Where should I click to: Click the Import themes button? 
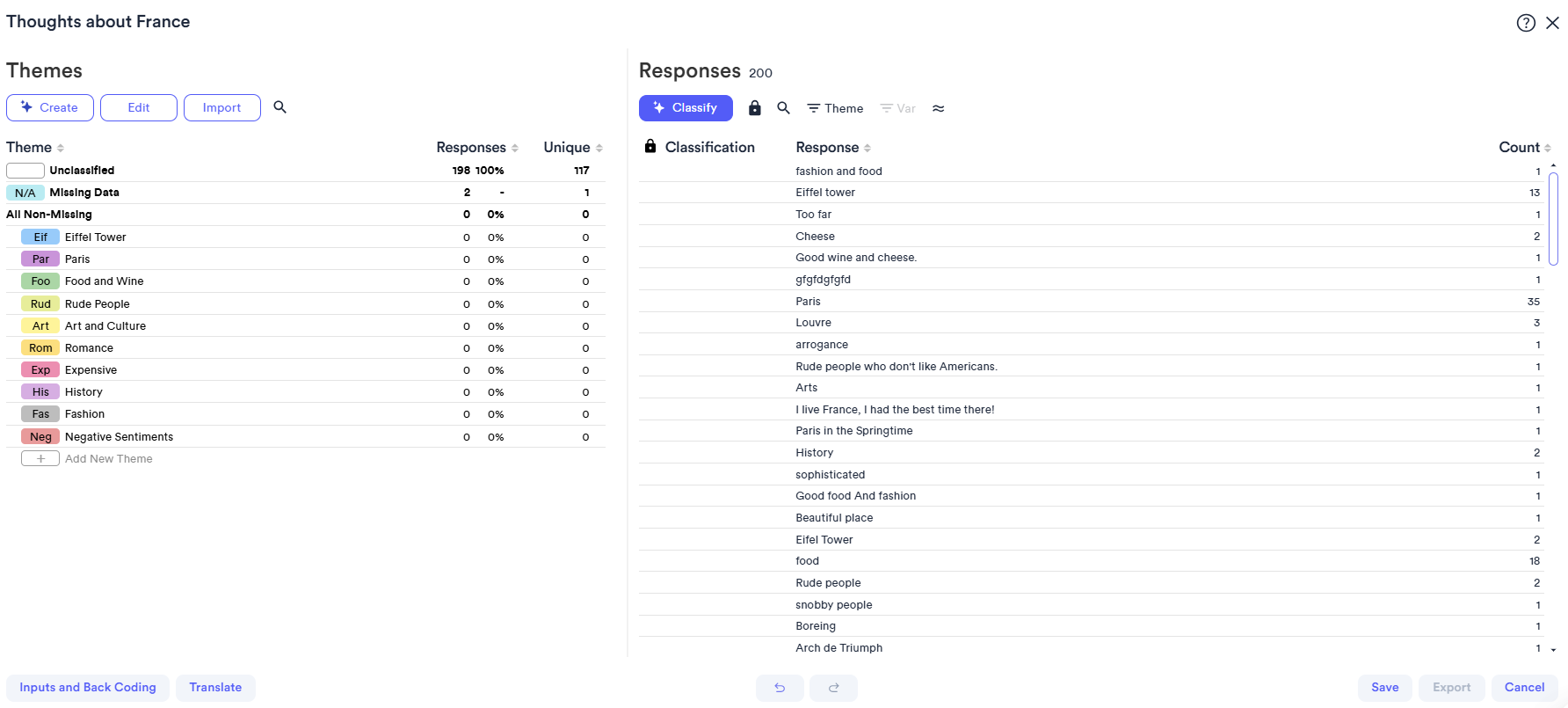coord(221,108)
